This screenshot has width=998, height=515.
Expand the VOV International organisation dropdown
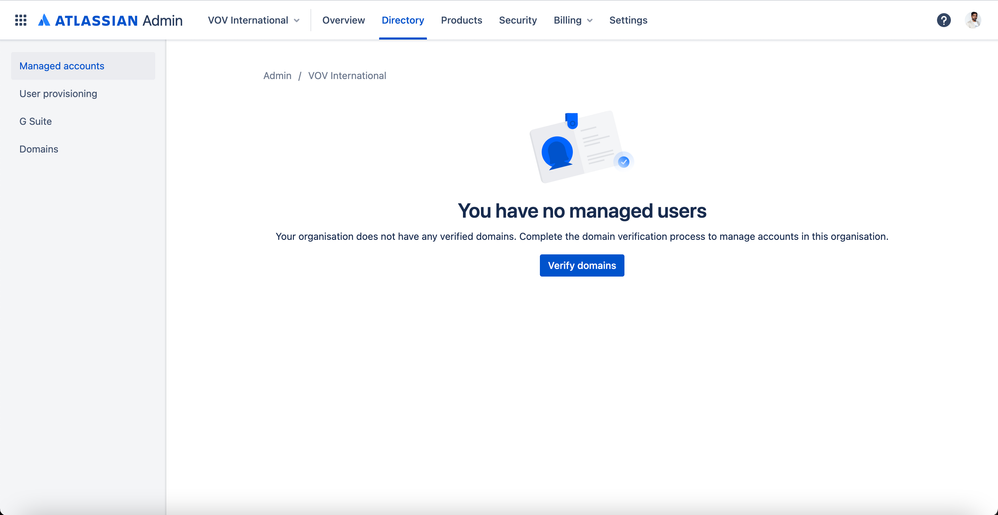[253, 20]
